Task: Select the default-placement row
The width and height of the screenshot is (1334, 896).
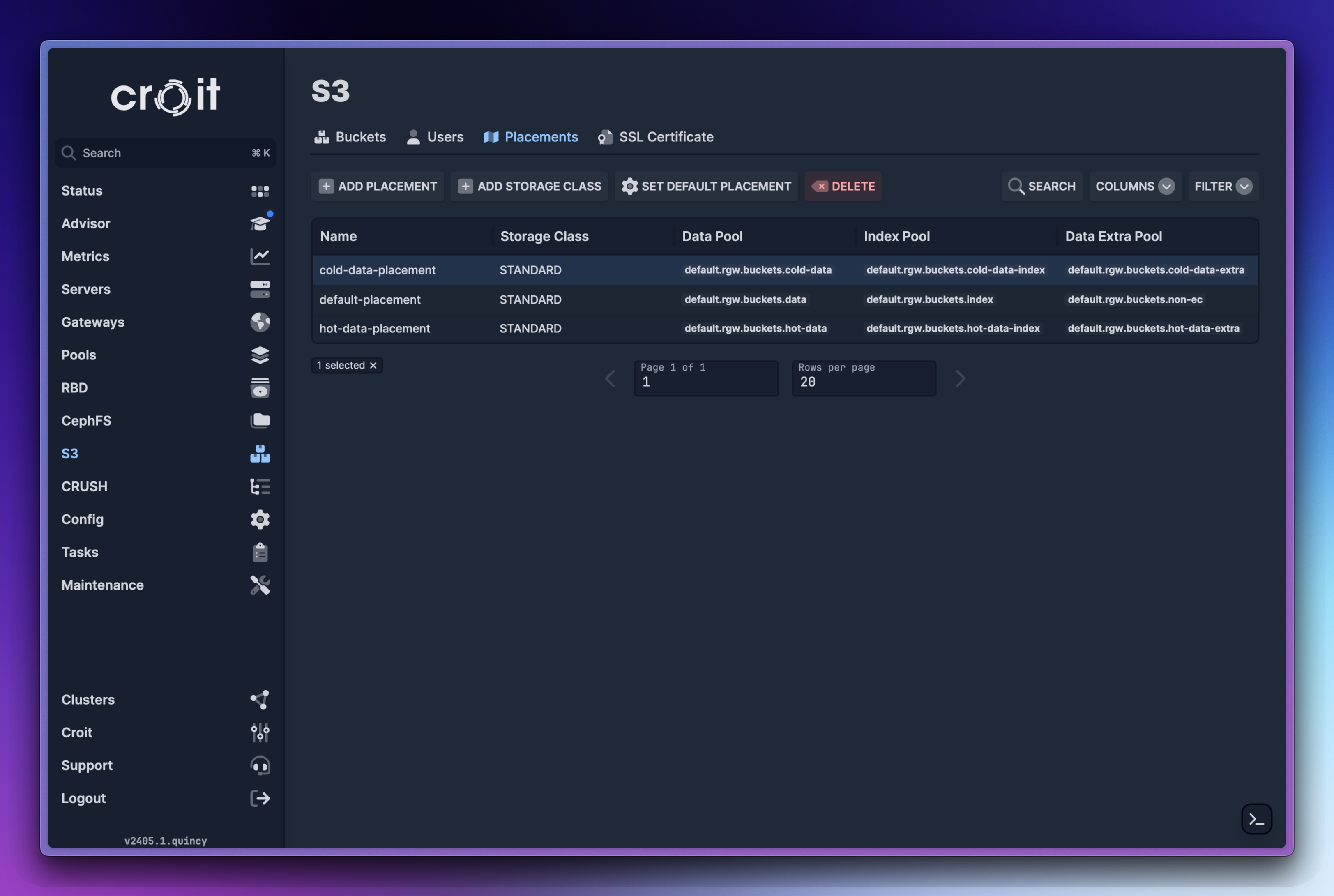Action: click(370, 299)
